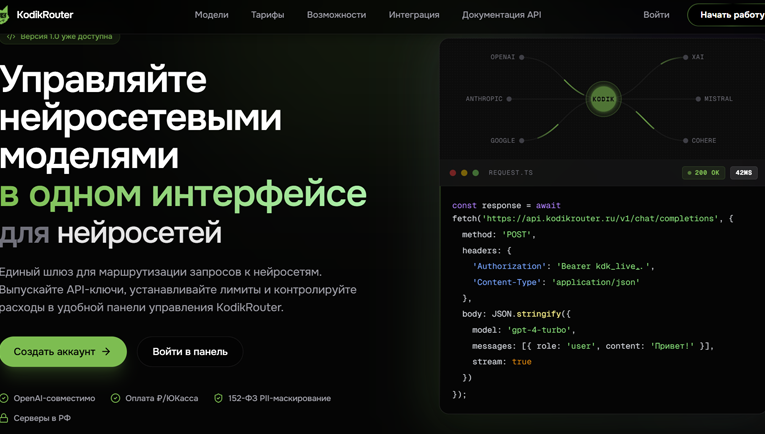Click the yellow dot in code window header
Viewport: 765px width, 434px height.
(464, 173)
